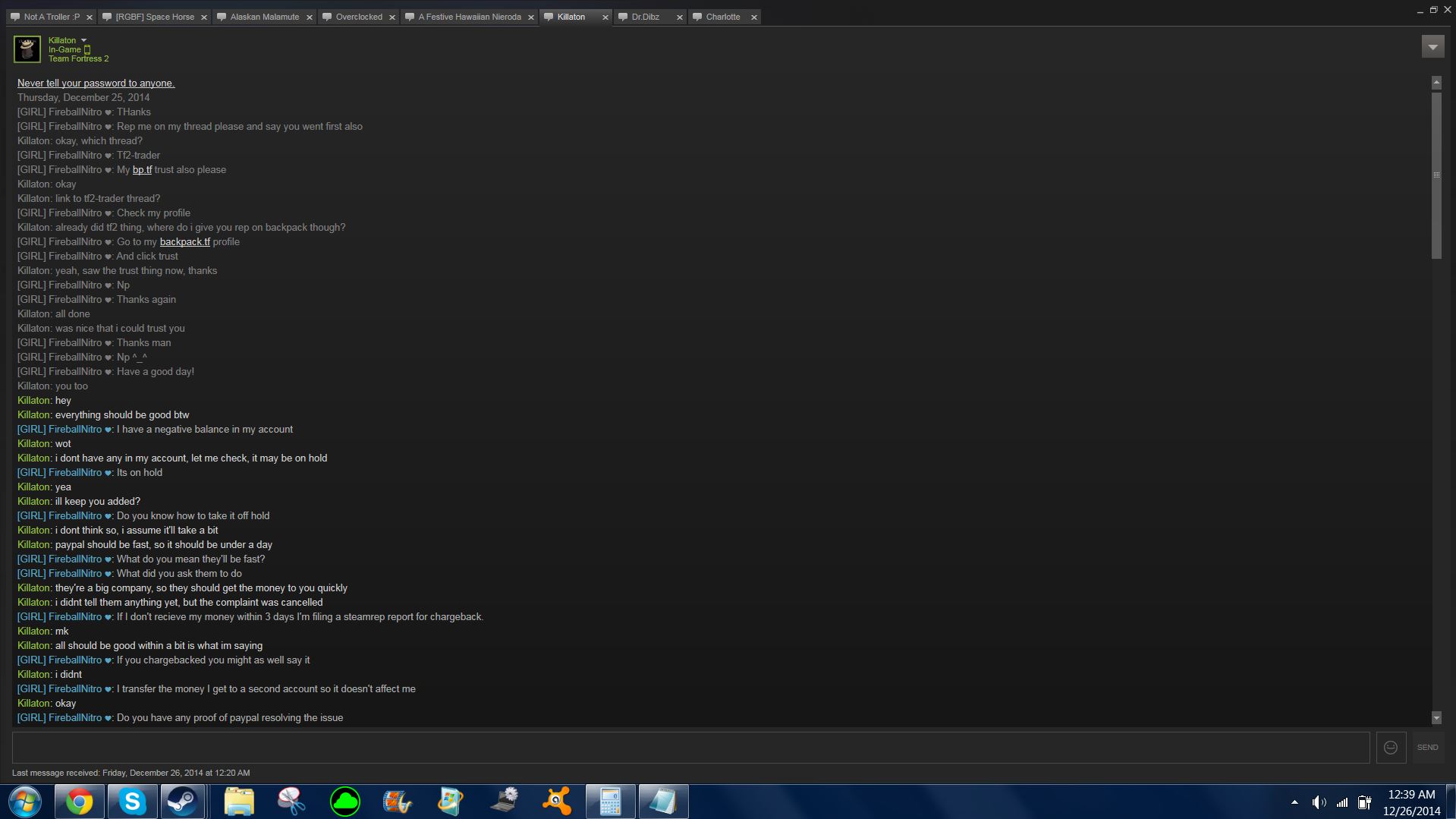Show hidden system tray icons
This screenshot has width=1456, height=819.
1294,802
